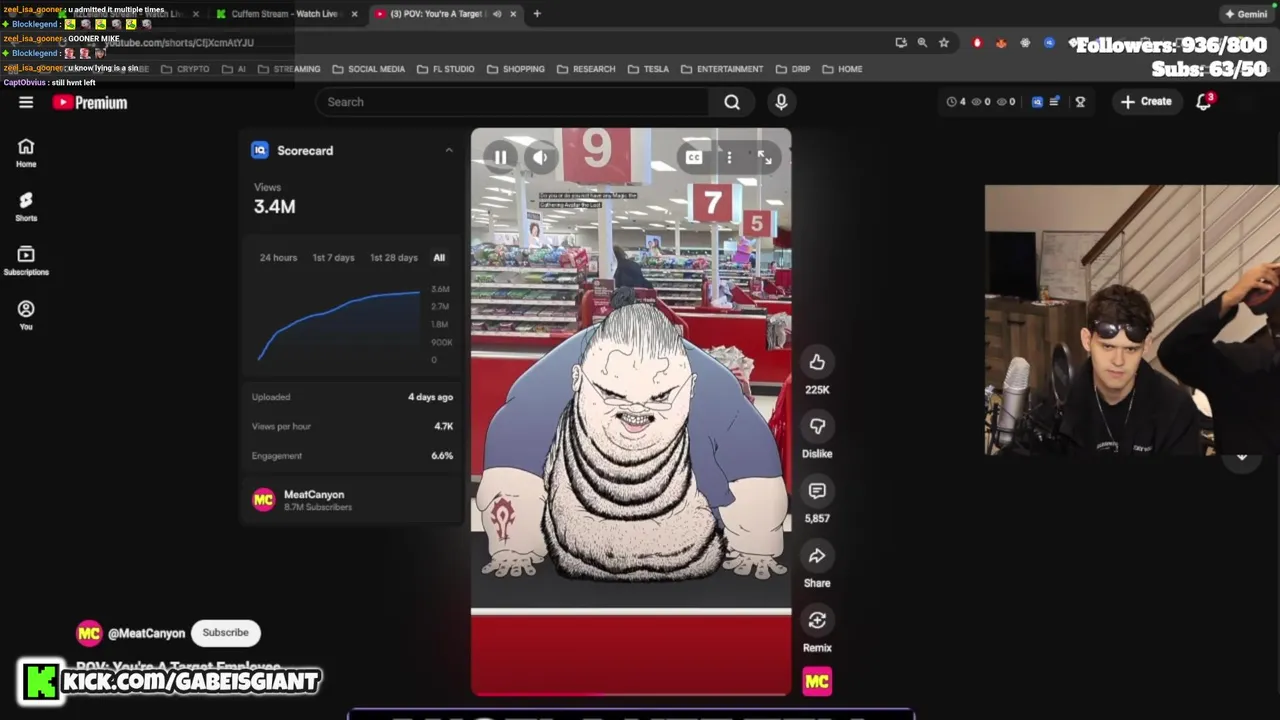Image resolution: width=1280 pixels, height=720 pixels.
Task: Click the search magnifier button
Action: [732, 102]
